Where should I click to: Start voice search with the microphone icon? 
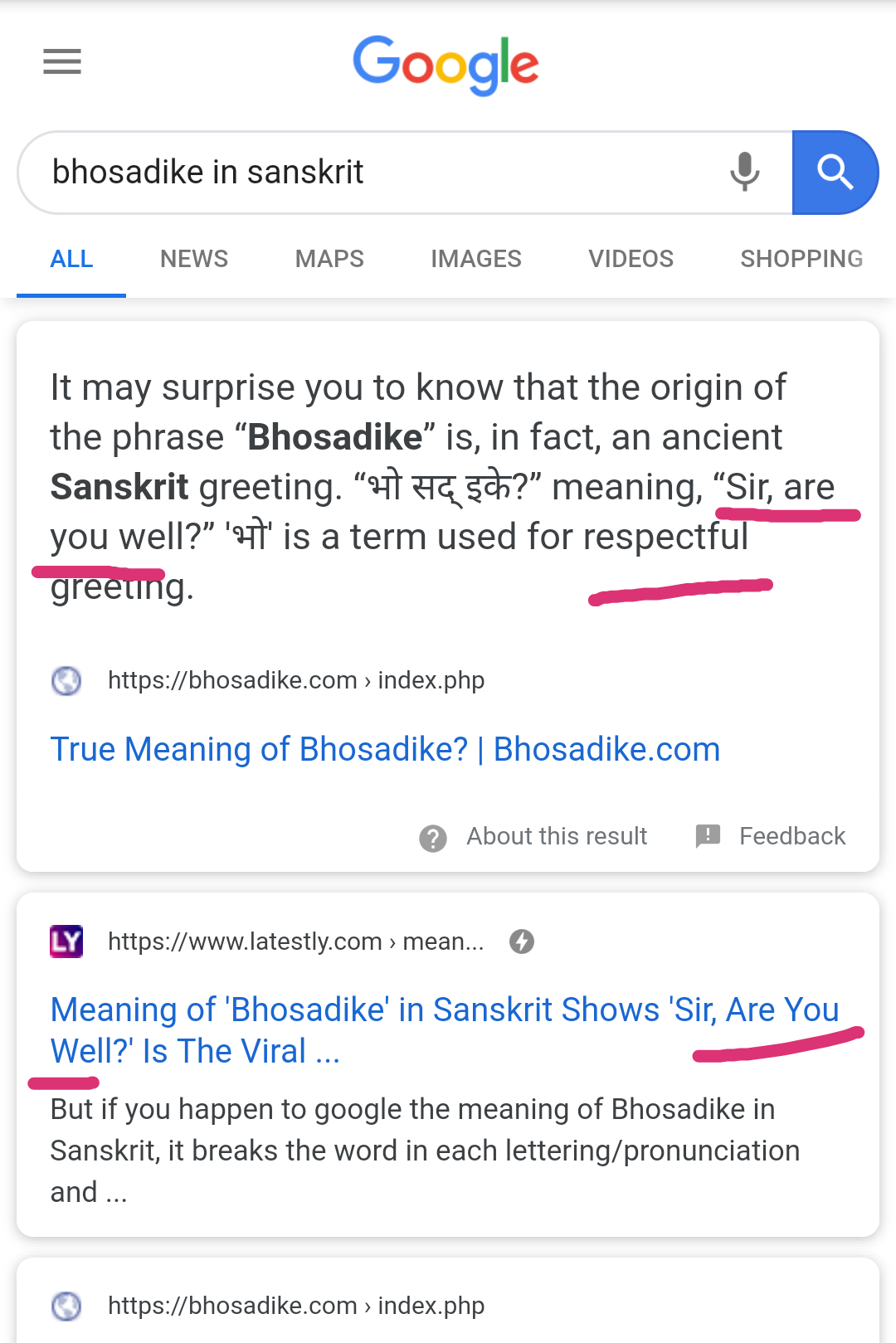(744, 173)
